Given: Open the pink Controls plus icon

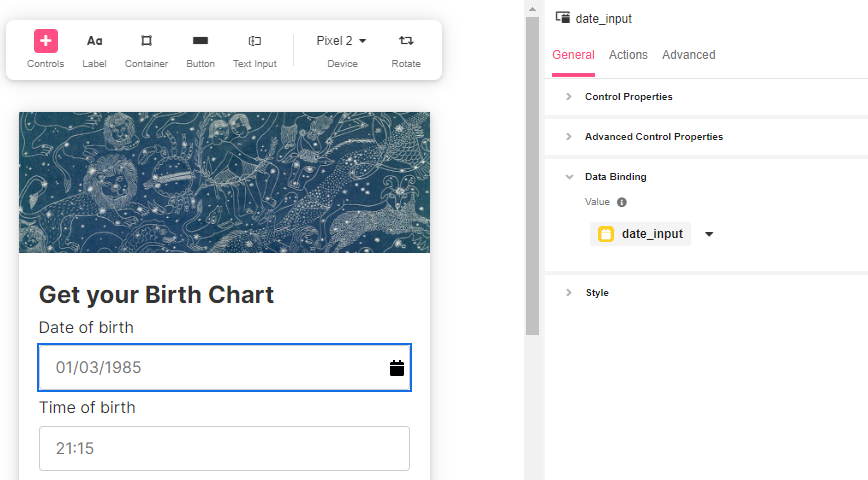Looking at the screenshot, I should point(46,41).
